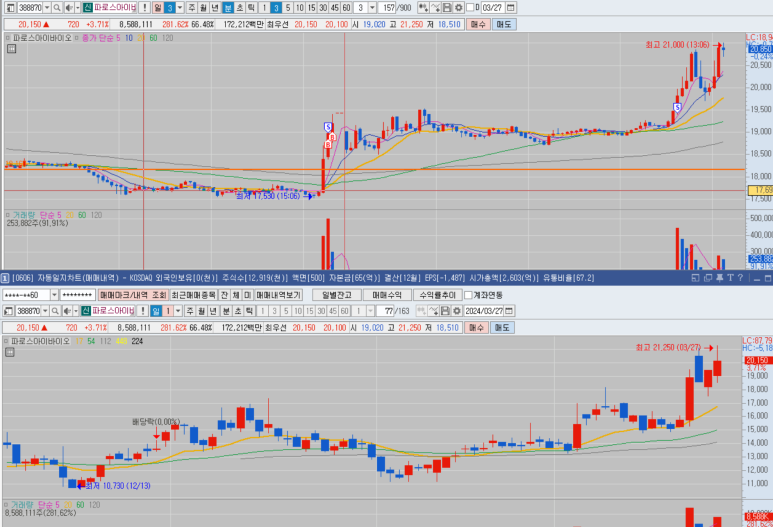Open stock search in daily chart toolbar

pos(55,311)
